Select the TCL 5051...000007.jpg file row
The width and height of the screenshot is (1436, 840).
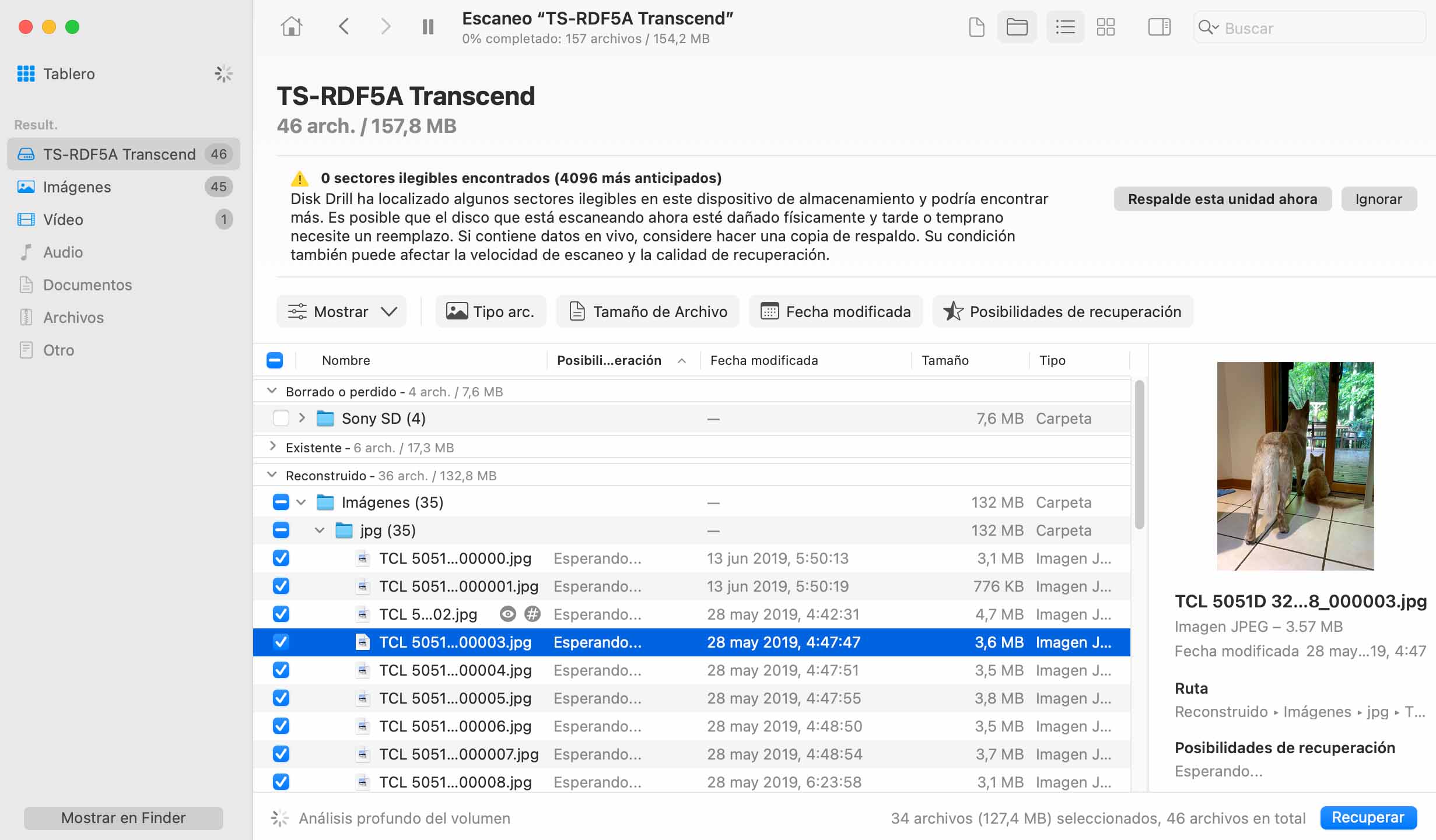pyautogui.click(x=692, y=754)
